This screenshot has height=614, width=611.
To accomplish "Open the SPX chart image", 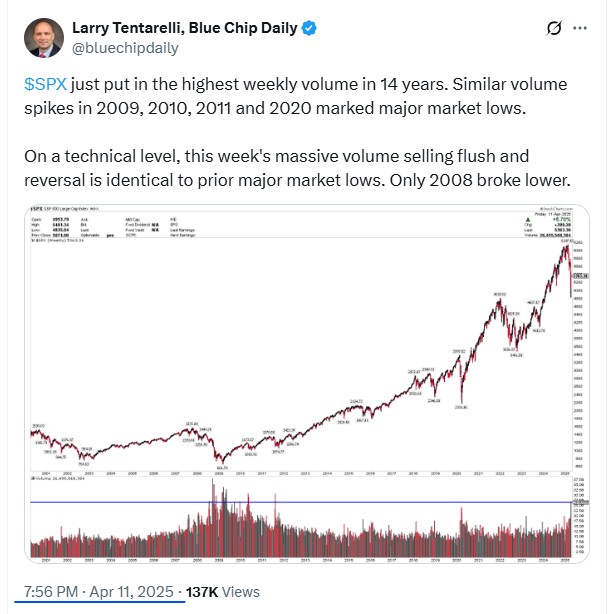I will 307,384.
